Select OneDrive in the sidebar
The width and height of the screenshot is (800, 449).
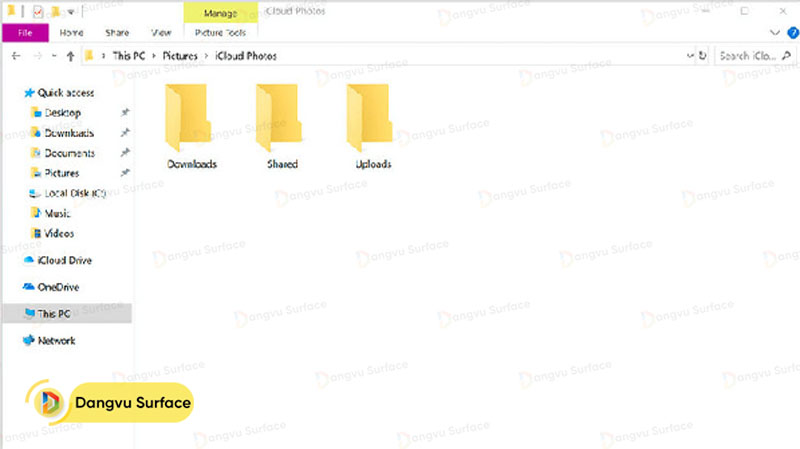58,287
